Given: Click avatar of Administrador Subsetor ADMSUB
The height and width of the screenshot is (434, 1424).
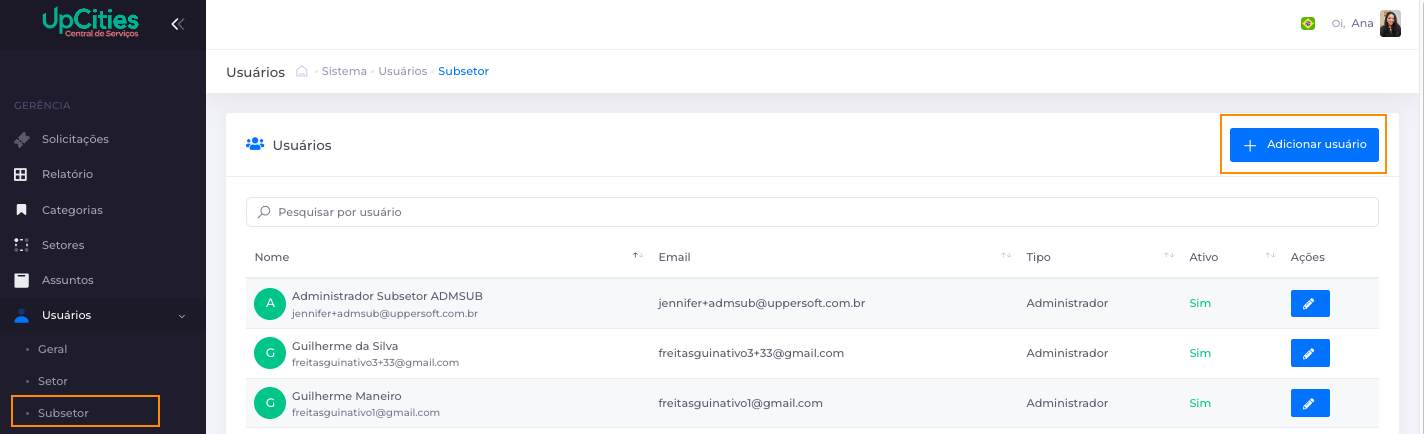Looking at the screenshot, I should pos(270,303).
